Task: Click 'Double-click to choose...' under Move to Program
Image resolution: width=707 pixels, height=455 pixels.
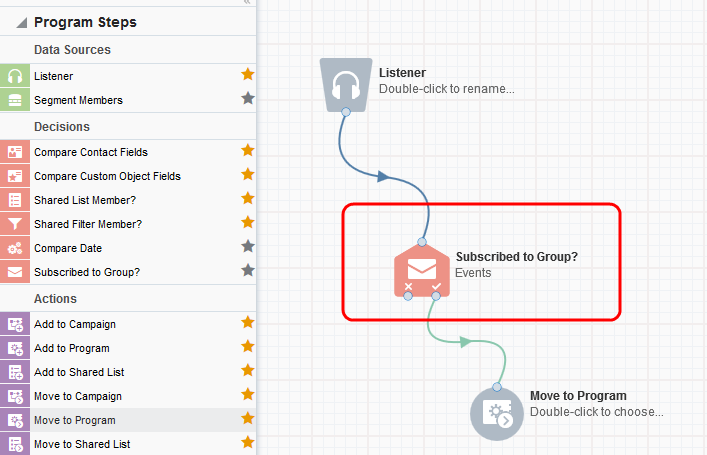Action: point(597,412)
